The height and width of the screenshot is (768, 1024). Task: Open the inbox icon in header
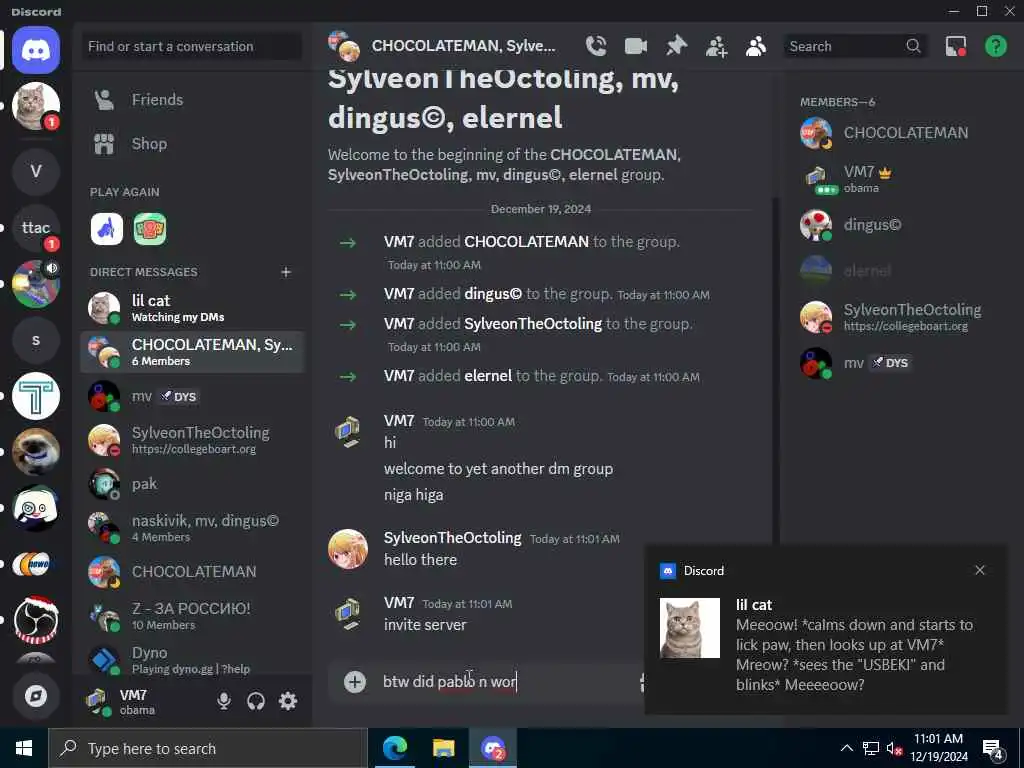coord(955,46)
